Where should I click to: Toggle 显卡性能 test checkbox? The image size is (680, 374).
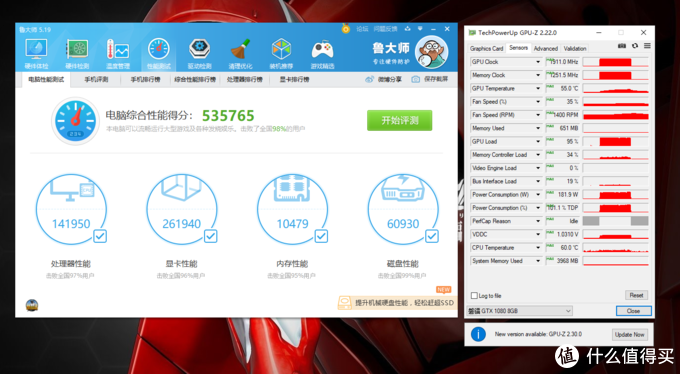(x=210, y=236)
